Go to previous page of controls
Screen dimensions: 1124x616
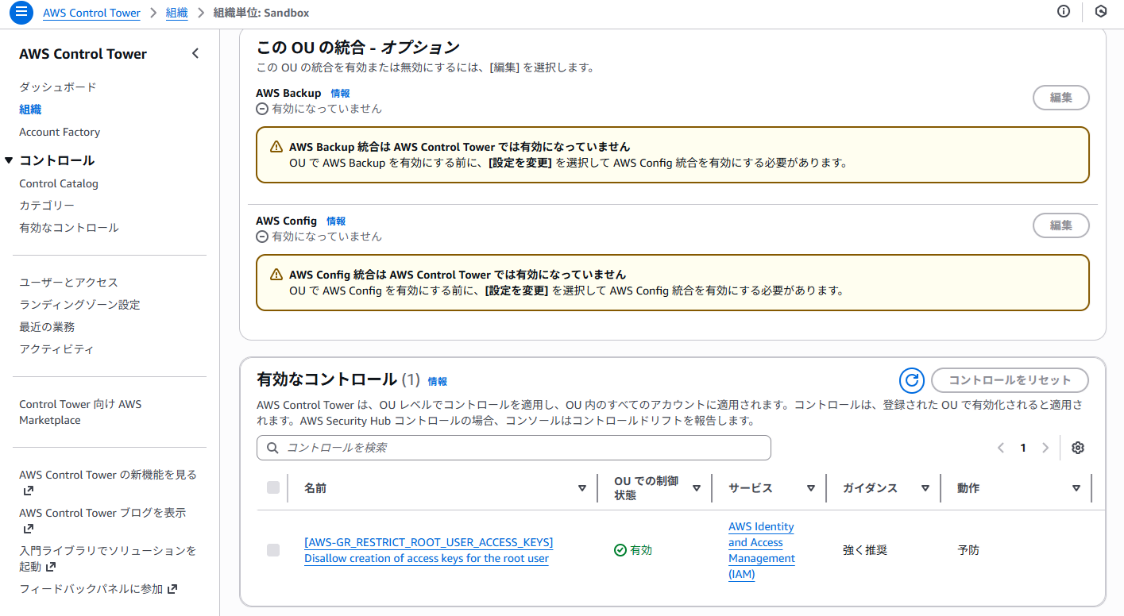point(1001,448)
